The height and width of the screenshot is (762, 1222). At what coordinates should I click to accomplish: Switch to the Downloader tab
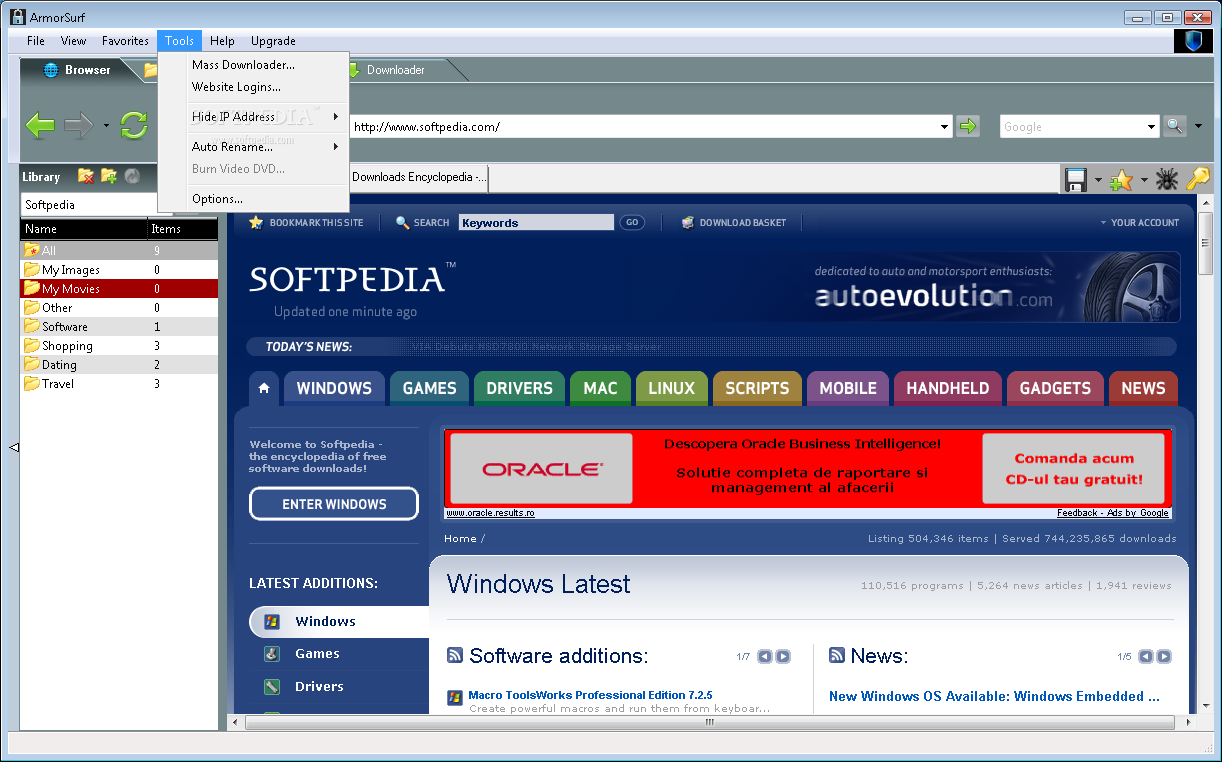[x=395, y=70]
